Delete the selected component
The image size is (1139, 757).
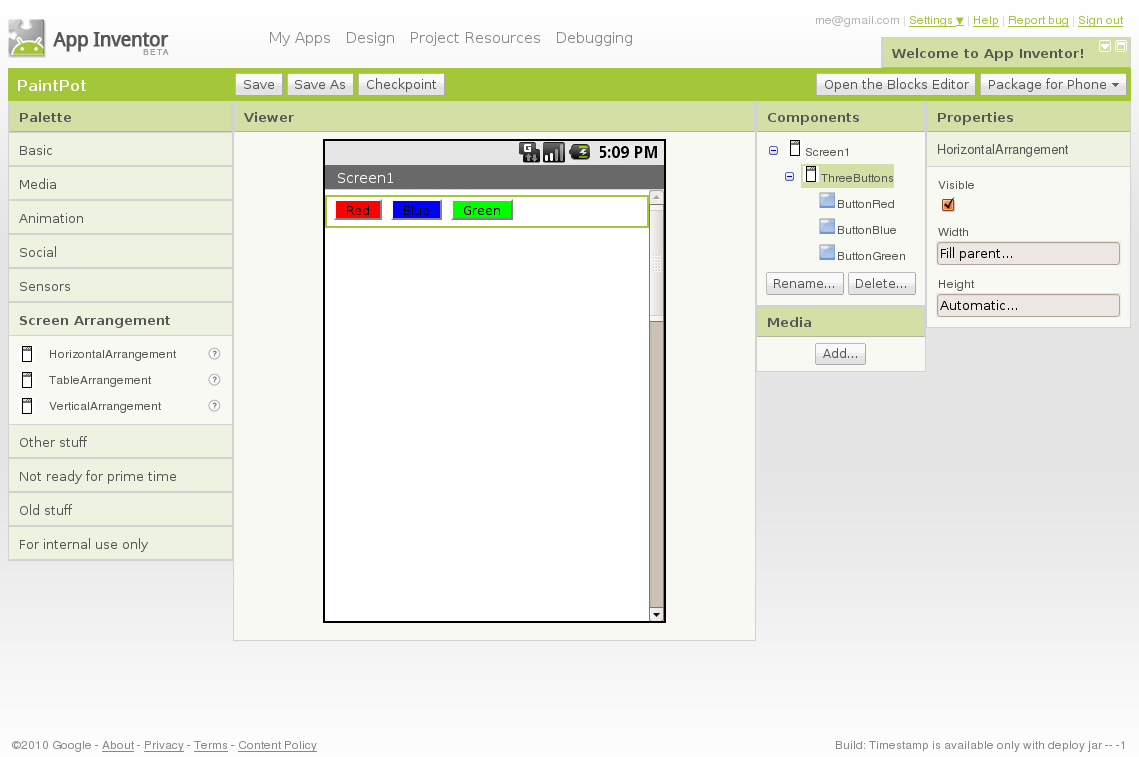(x=881, y=283)
